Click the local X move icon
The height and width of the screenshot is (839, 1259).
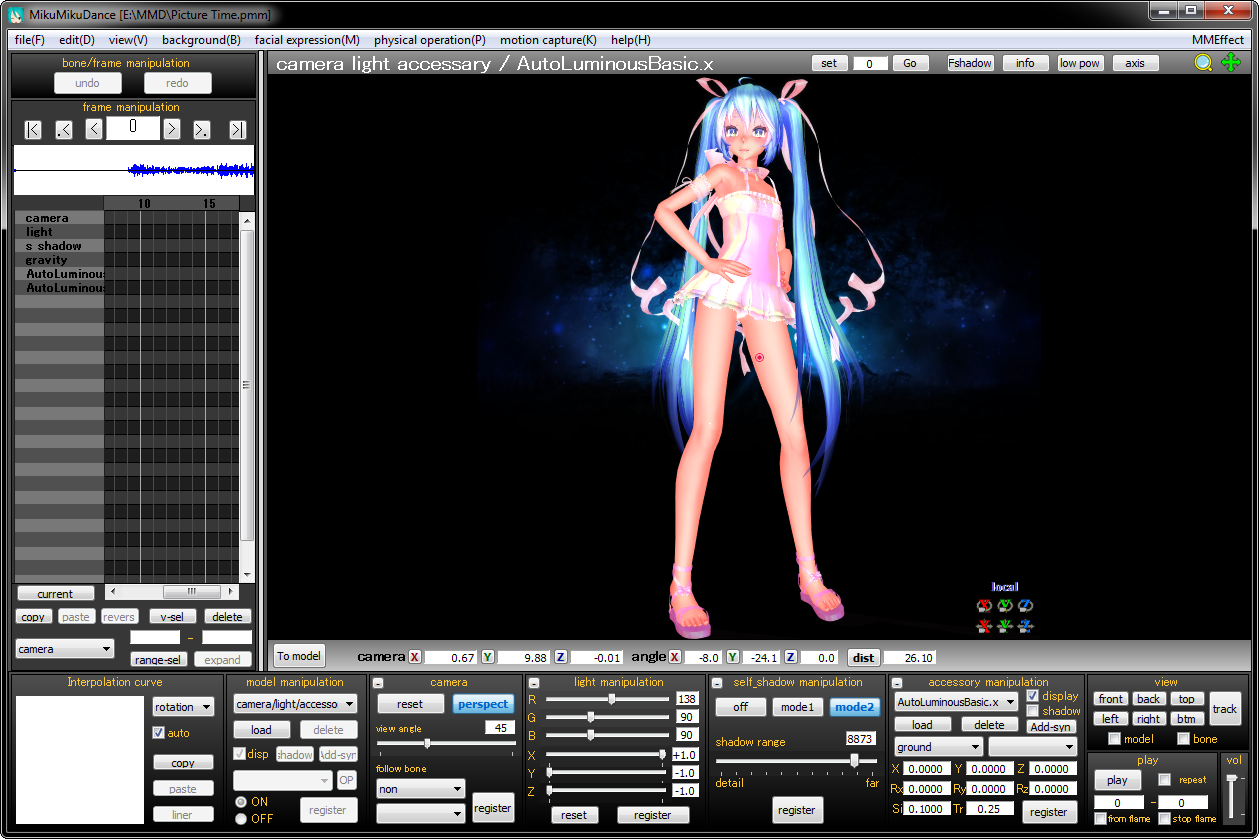pos(984,627)
